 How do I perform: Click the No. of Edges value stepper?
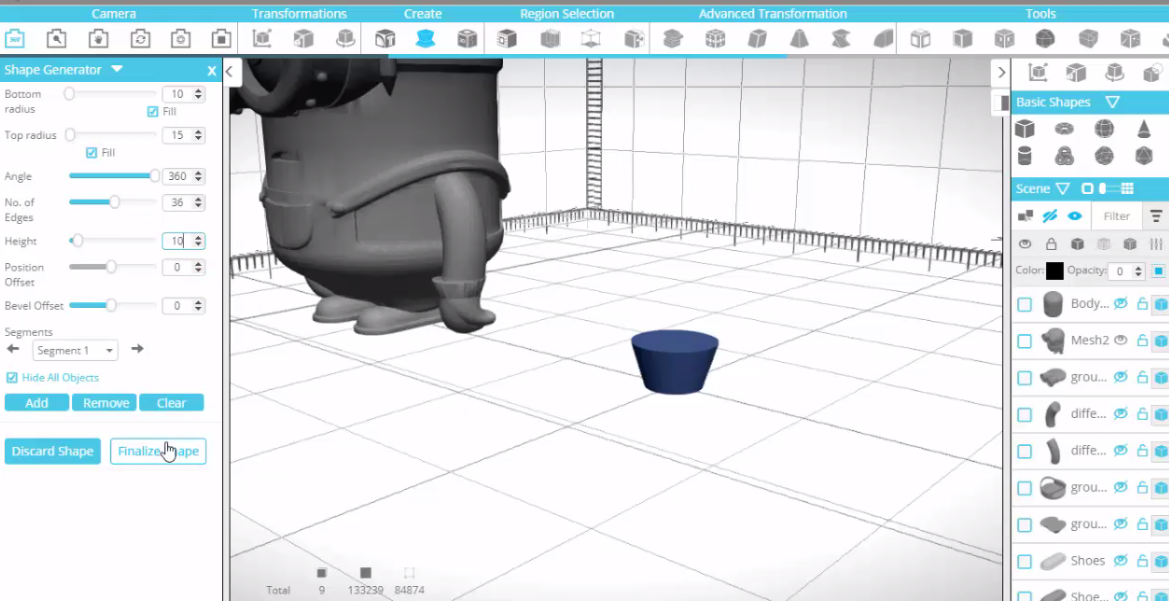pos(198,202)
